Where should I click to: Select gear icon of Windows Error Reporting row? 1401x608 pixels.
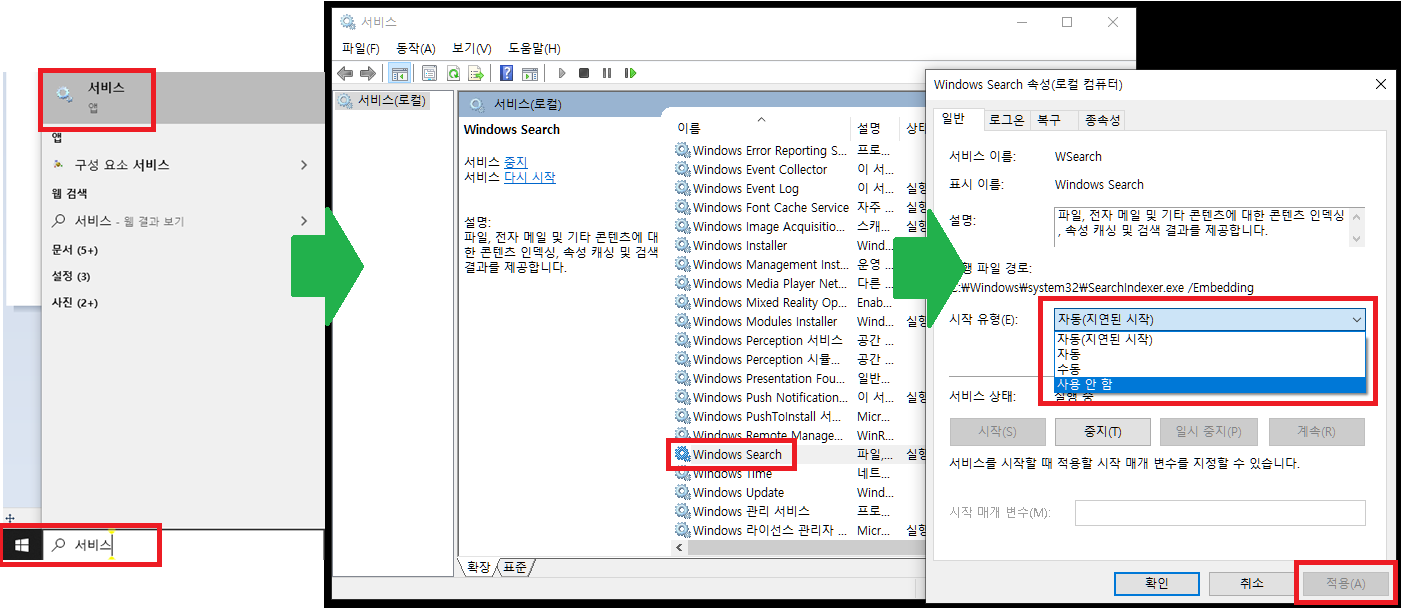(683, 151)
